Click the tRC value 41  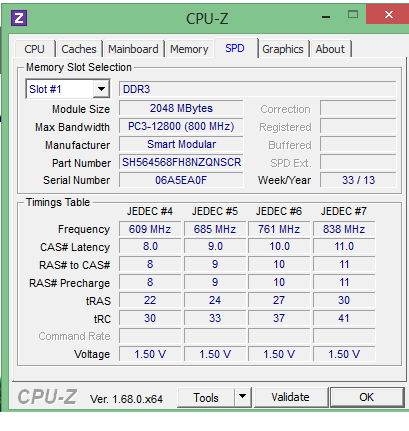[x=344, y=318]
